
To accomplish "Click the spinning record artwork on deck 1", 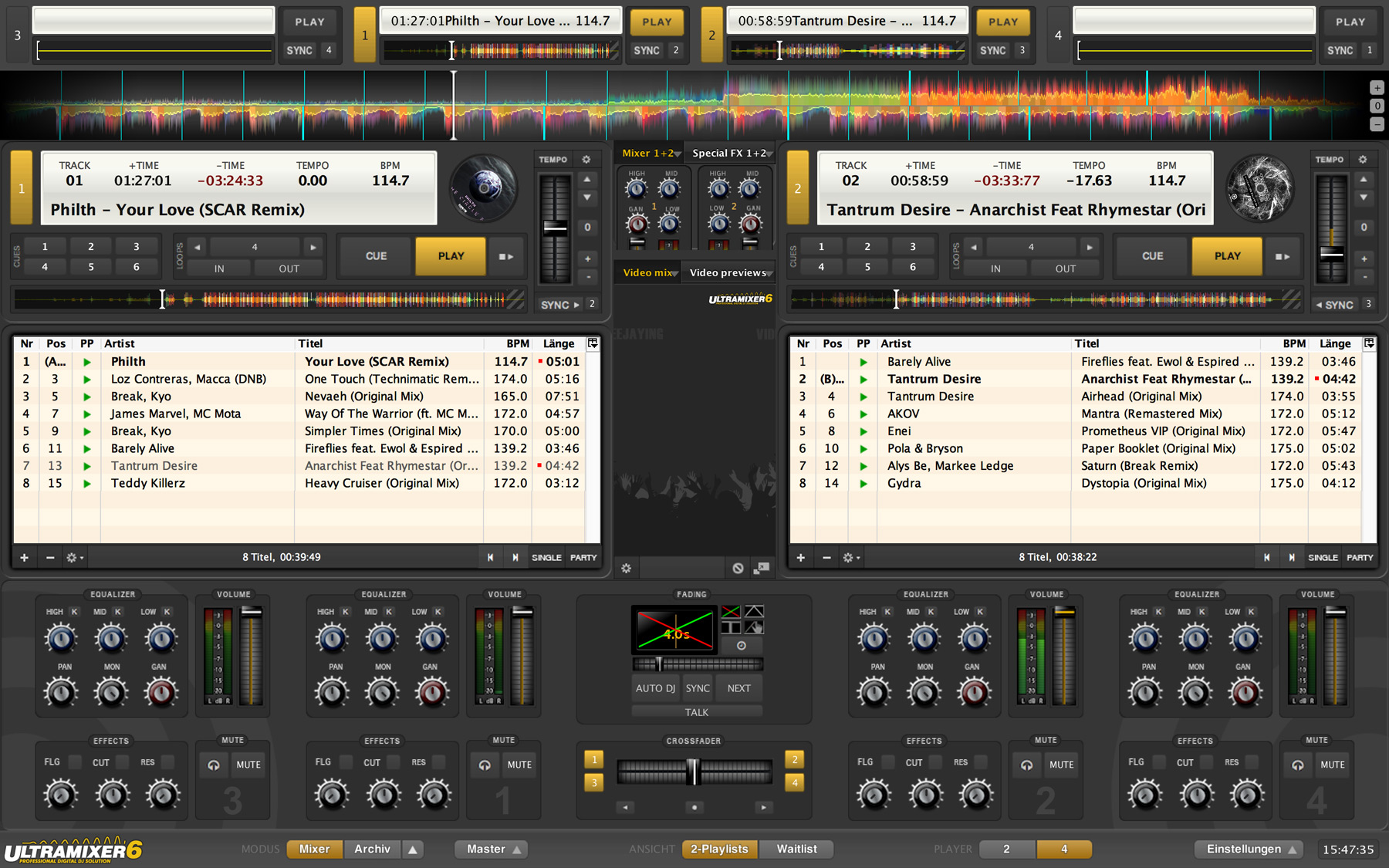I will click(483, 187).
